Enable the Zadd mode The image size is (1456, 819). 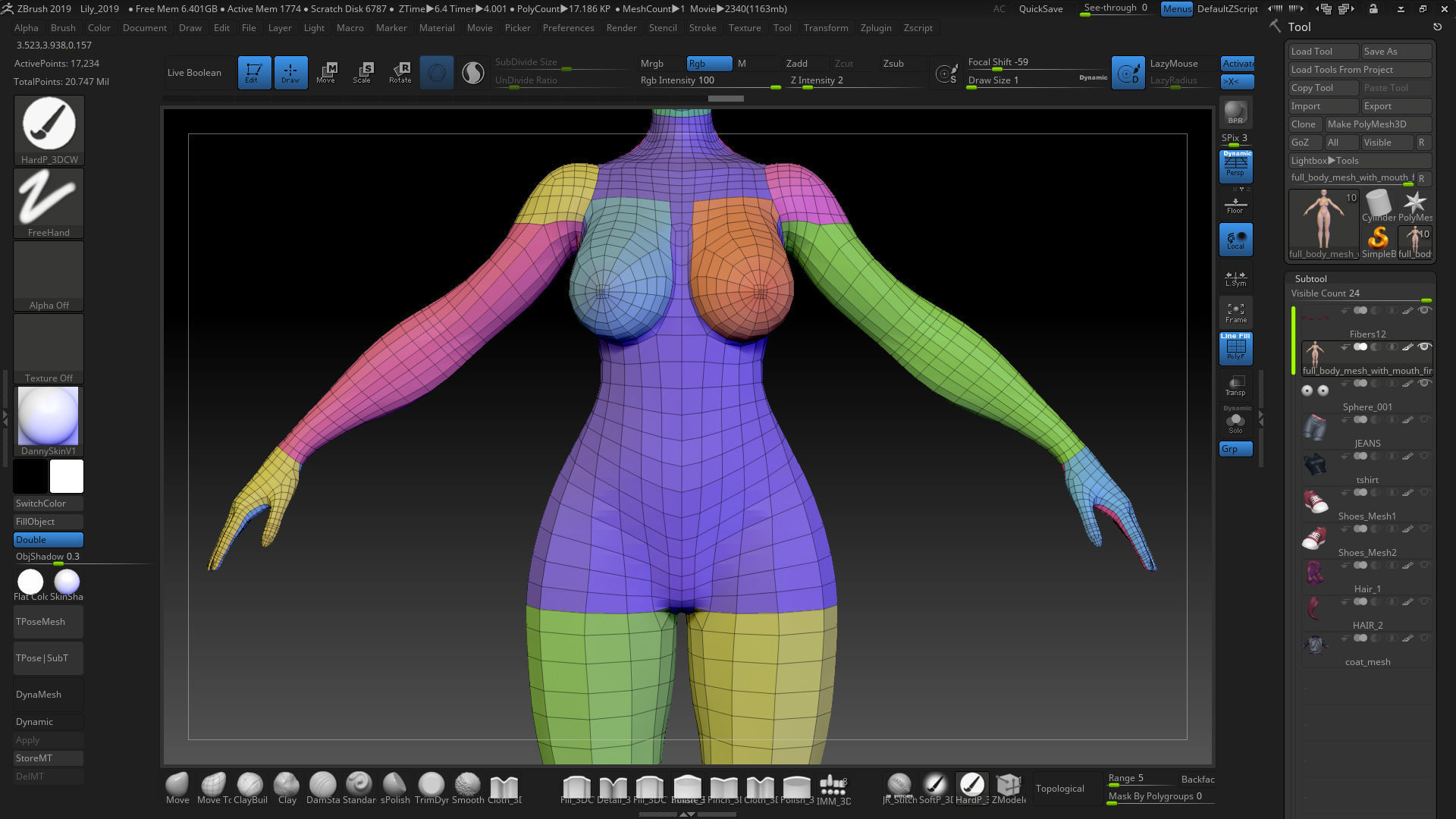[x=805, y=64]
